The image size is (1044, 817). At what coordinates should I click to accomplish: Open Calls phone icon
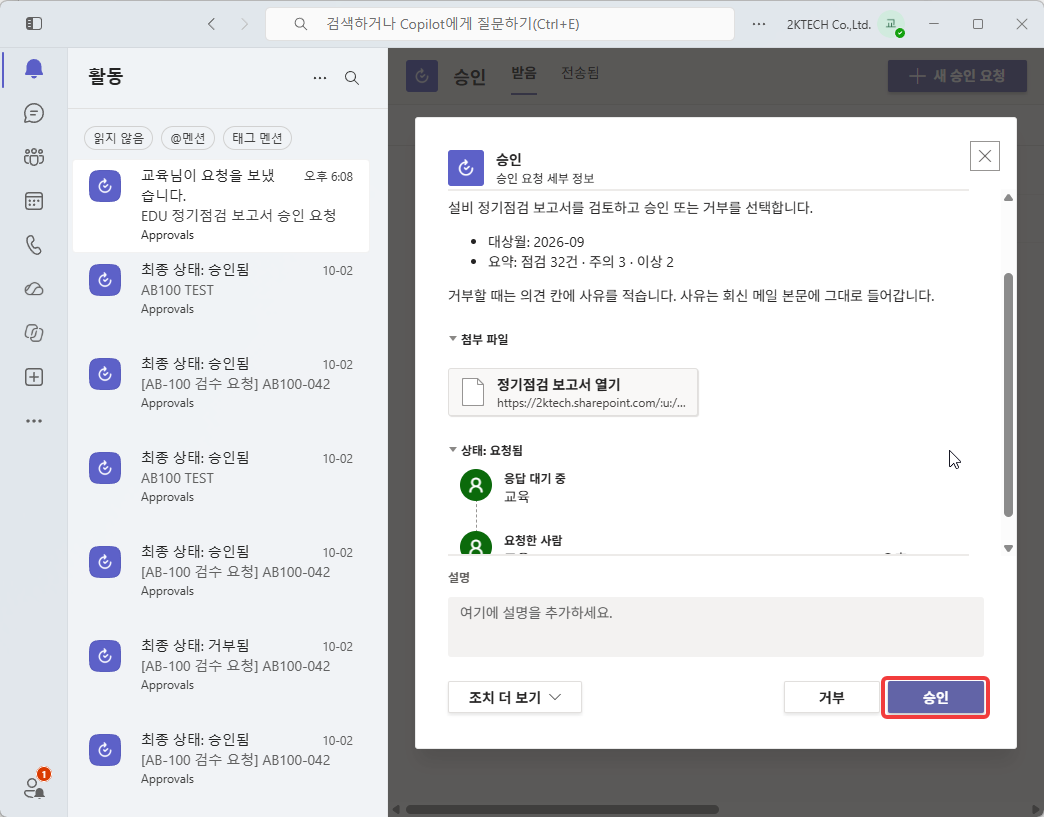point(34,245)
